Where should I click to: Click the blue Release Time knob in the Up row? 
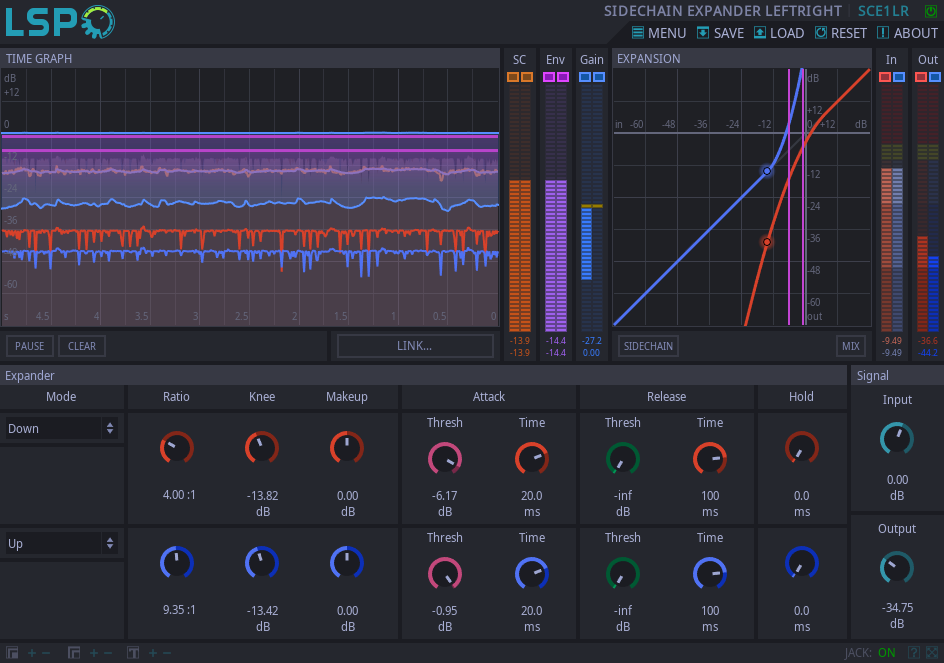point(710,574)
